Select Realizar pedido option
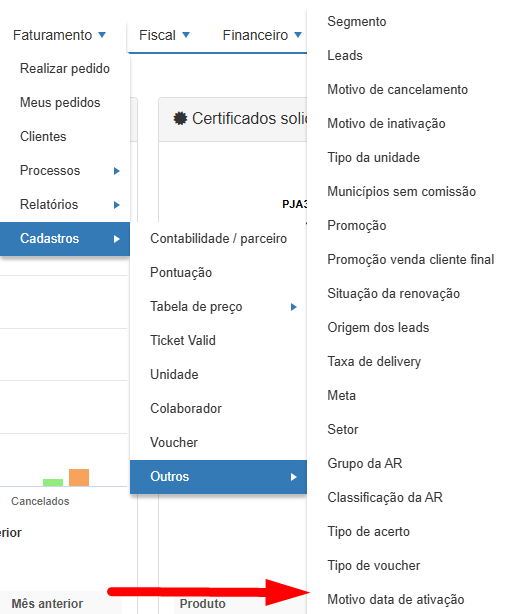510x614 pixels. coord(65,69)
